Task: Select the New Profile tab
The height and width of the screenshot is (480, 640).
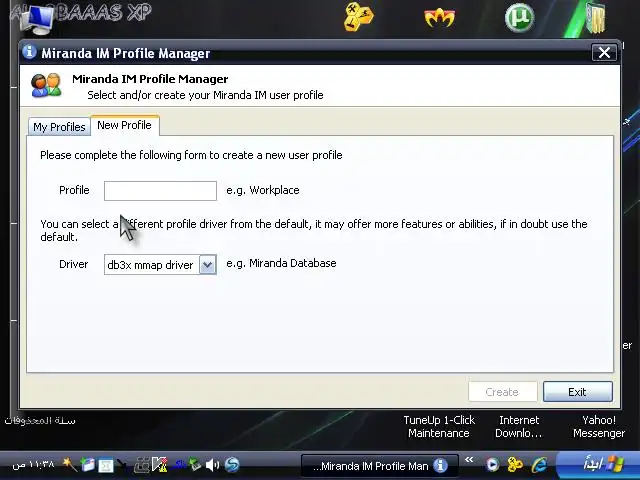Action: (124, 125)
